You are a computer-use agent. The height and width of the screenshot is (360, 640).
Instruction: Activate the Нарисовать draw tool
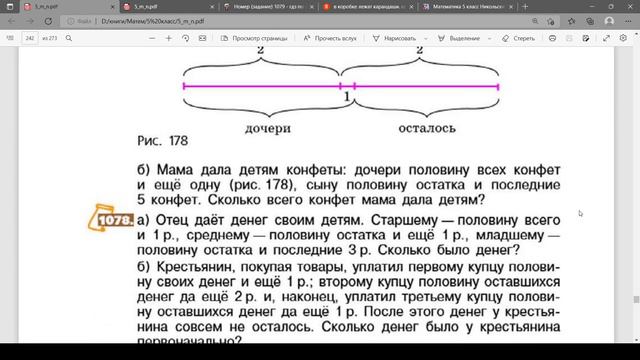point(395,38)
